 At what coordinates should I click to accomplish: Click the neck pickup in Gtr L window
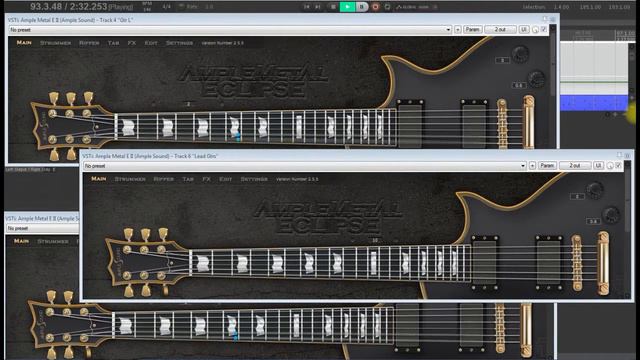pyautogui.click(x=410, y=124)
